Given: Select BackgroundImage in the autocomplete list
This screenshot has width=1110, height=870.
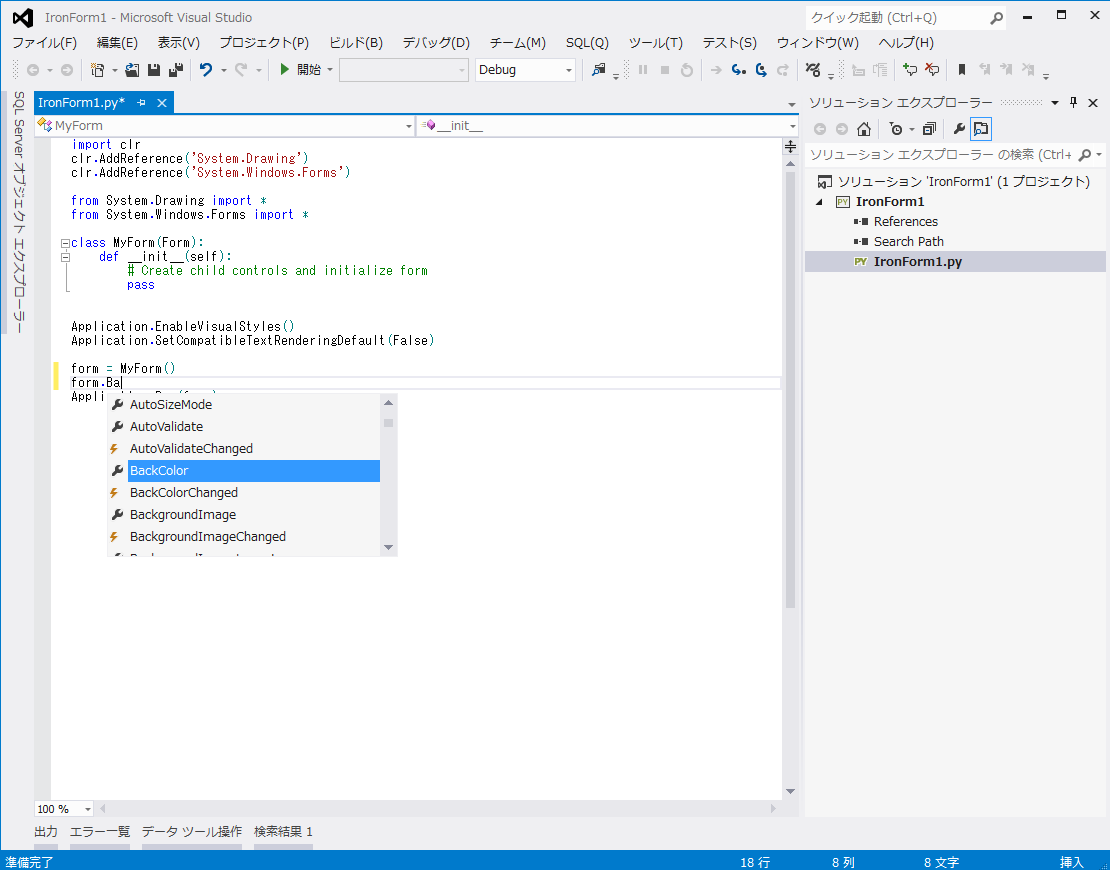Looking at the screenshot, I should (x=244, y=515).
